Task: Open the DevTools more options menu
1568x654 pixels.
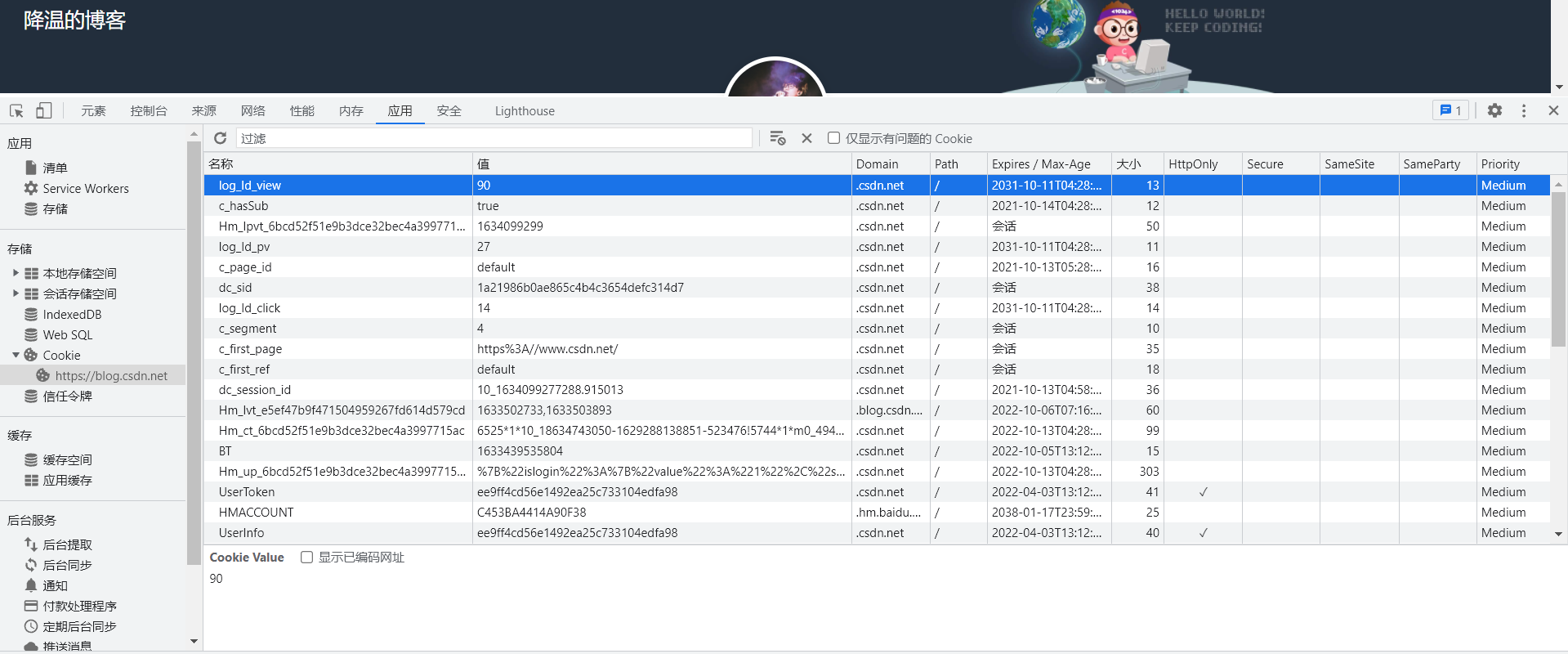Action: coord(1524,110)
